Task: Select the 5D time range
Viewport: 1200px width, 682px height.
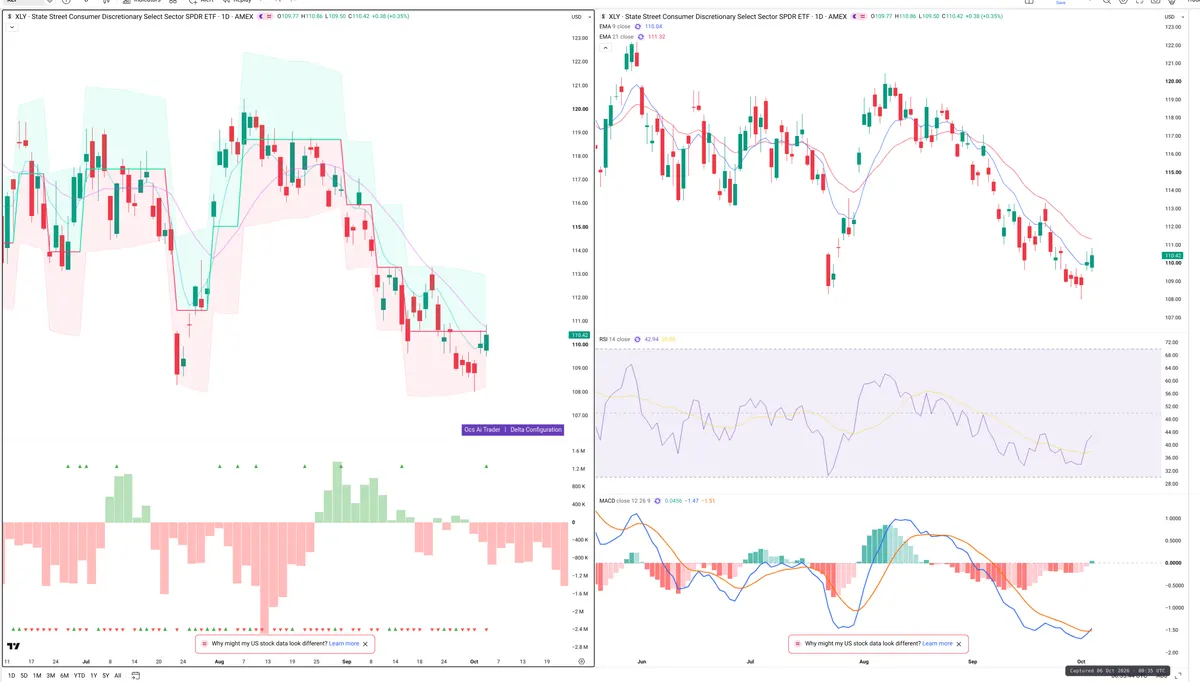Action: click(x=24, y=676)
